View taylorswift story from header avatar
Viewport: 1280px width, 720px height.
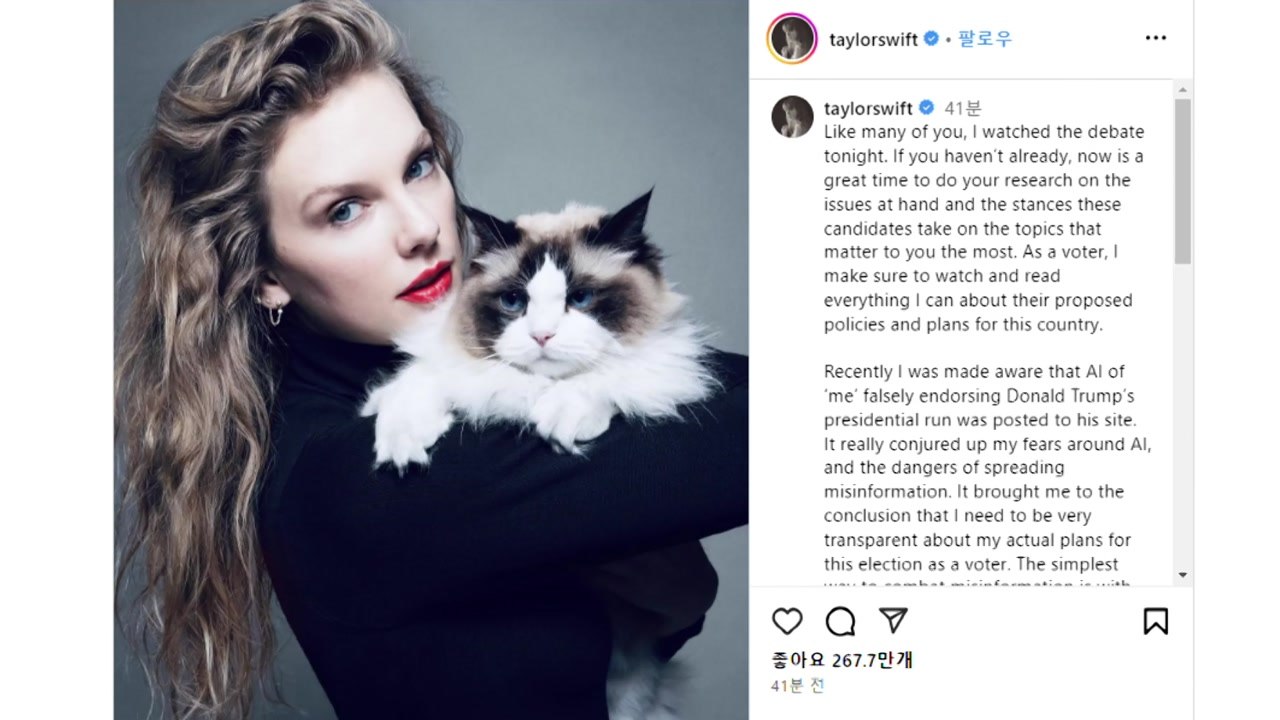coord(792,38)
